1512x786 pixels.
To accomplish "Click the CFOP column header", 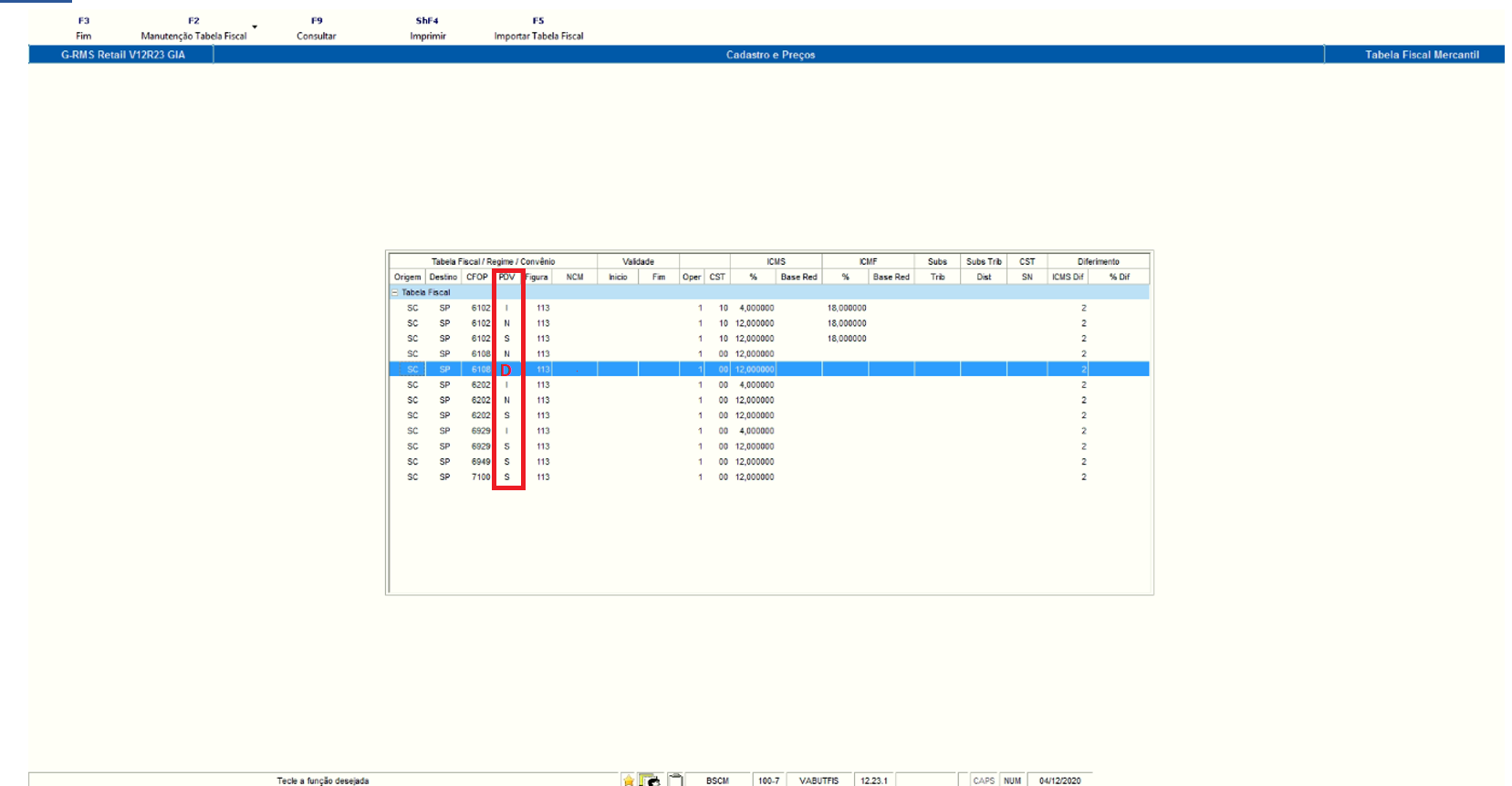I will 477,277.
